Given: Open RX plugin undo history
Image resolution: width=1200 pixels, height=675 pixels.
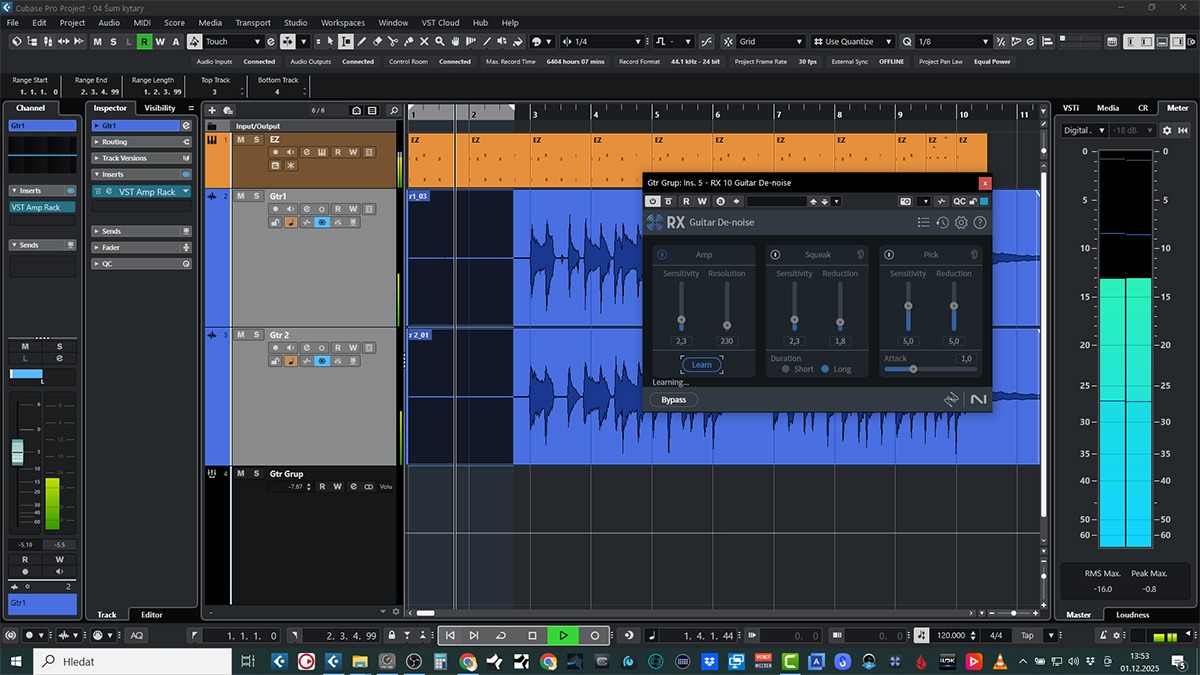Looking at the screenshot, I should point(942,223).
